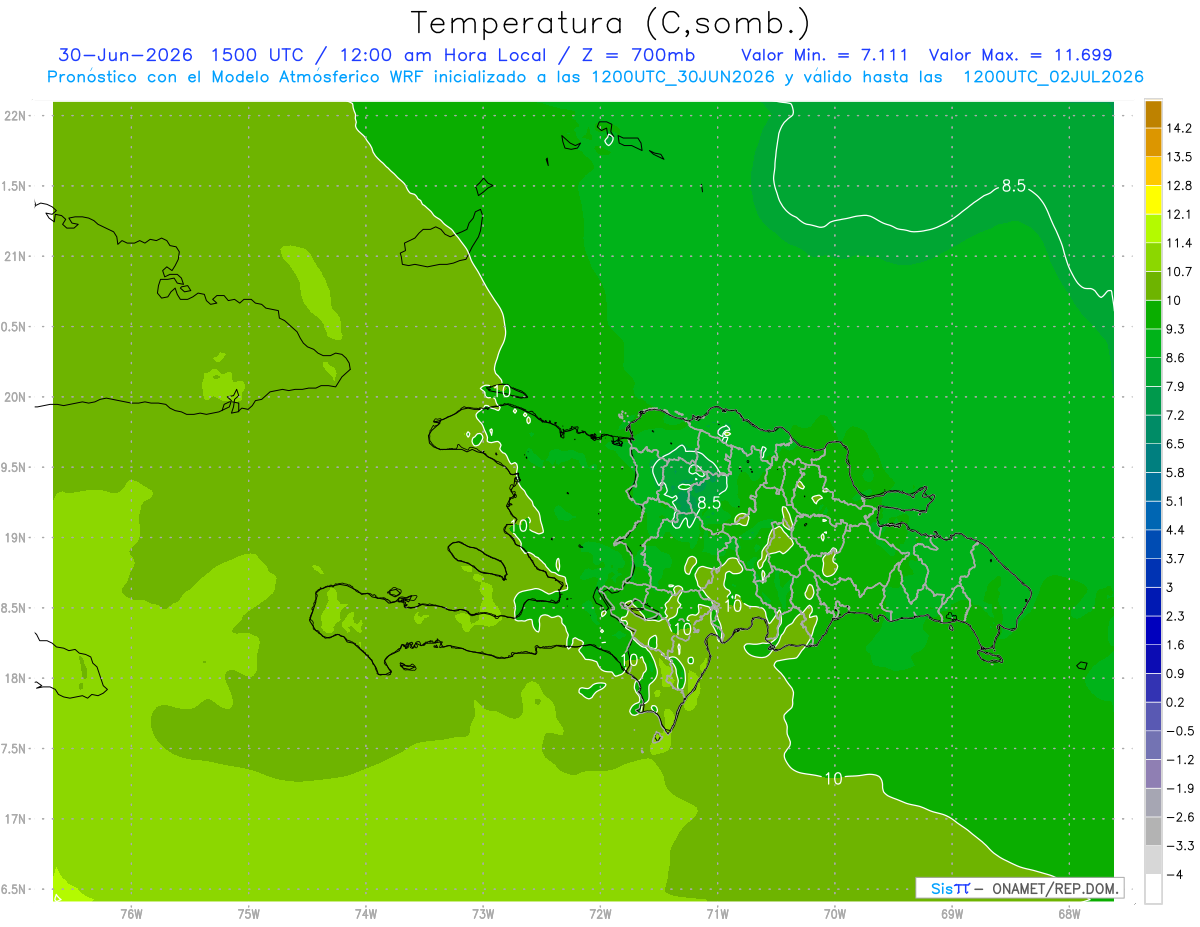The width and height of the screenshot is (1200, 927).
Task: Click the legend value "12.1"
Action: (x=1179, y=215)
